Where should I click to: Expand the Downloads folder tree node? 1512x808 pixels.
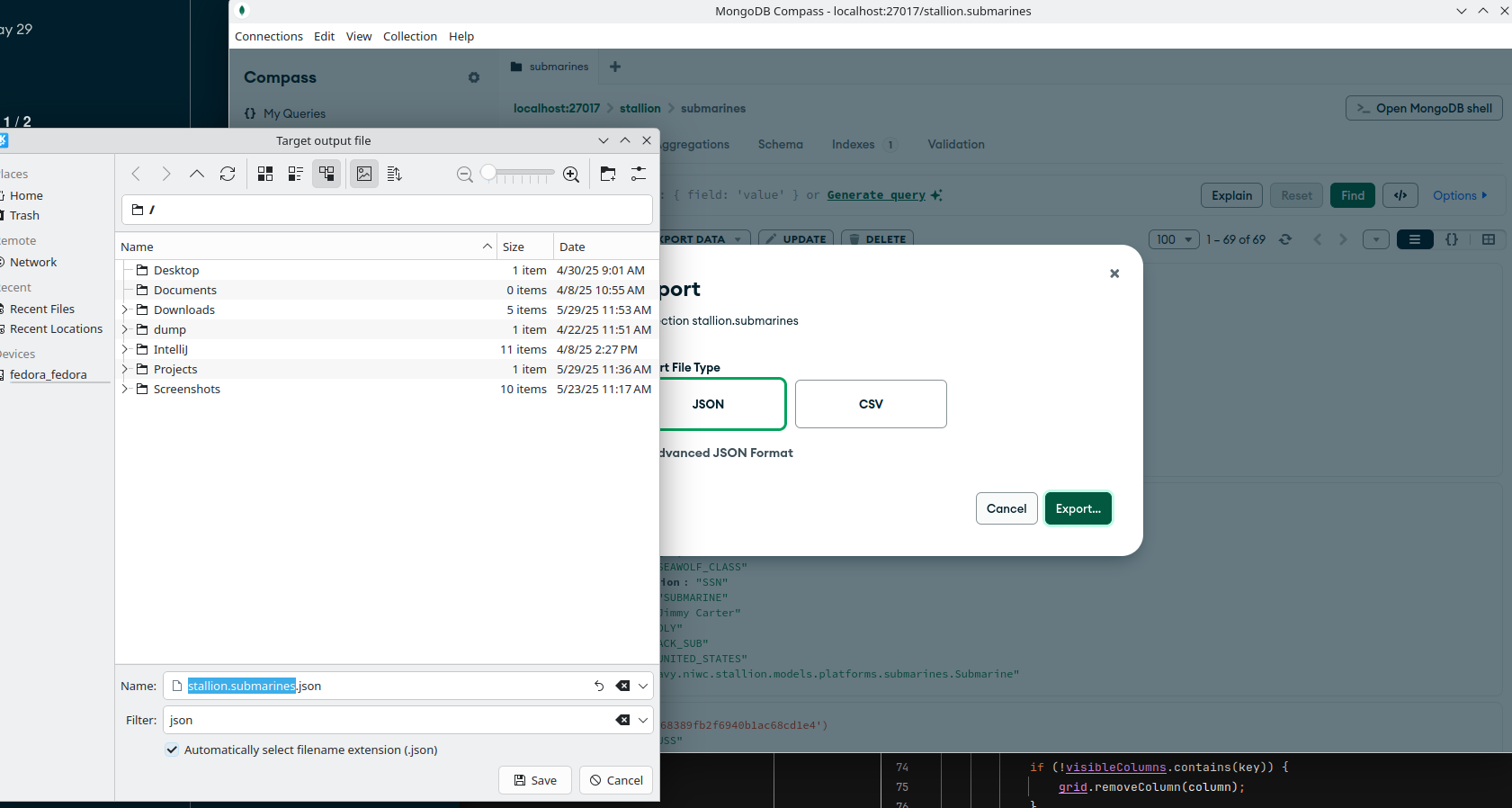pyautogui.click(x=125, y=310)
